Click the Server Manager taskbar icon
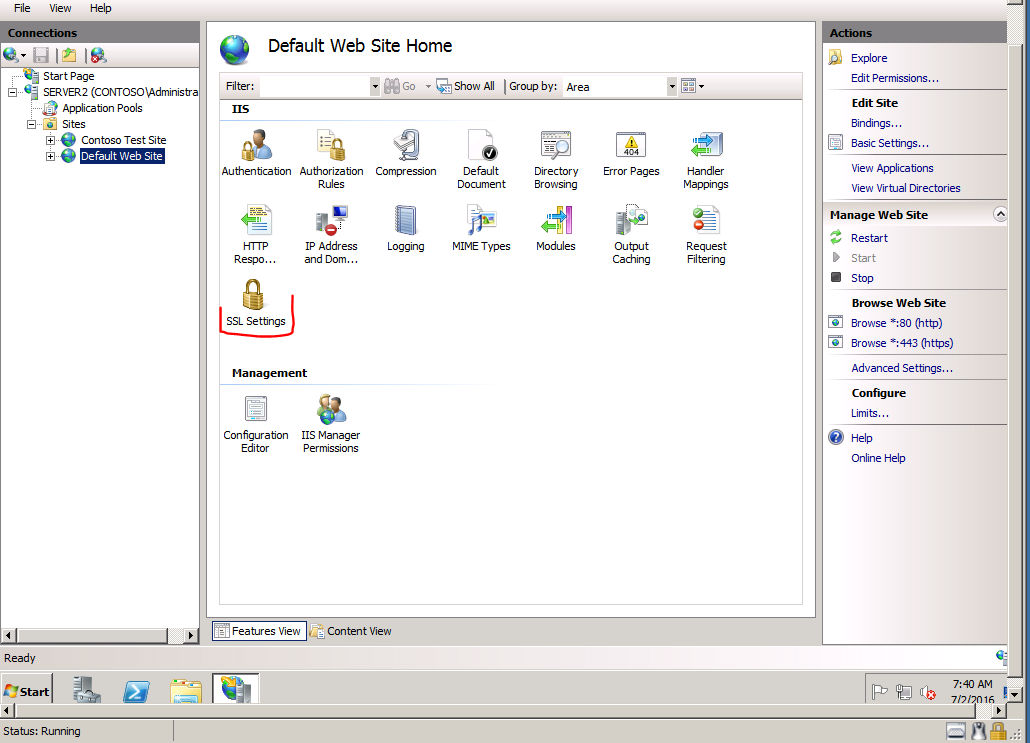Image resolution: width=1030 pixels, height=743 pixels. point(87,690)
